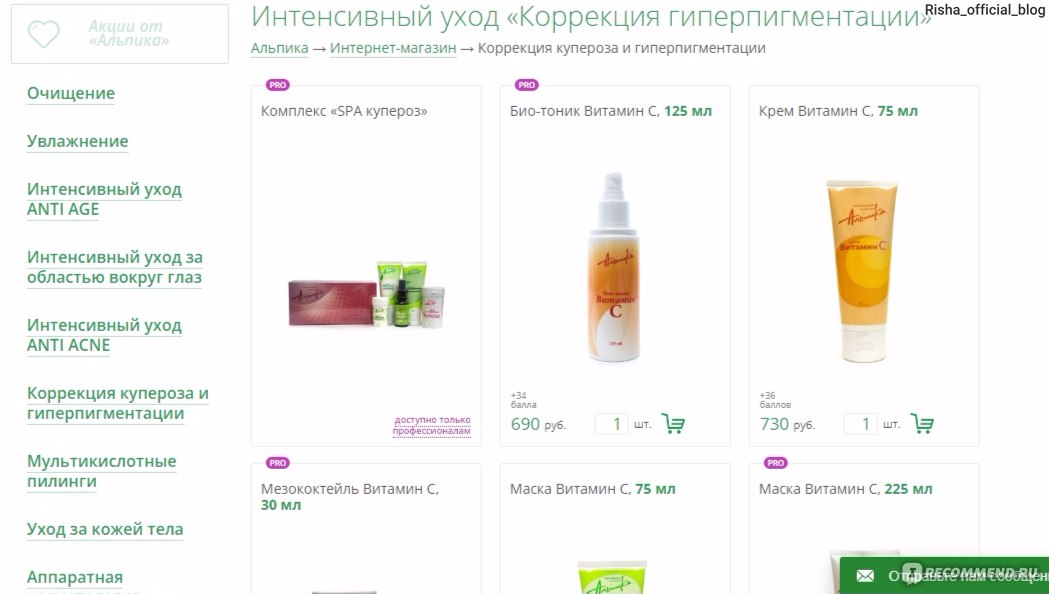Click Интернет-магазин breadcrumb link

[393, 48]
